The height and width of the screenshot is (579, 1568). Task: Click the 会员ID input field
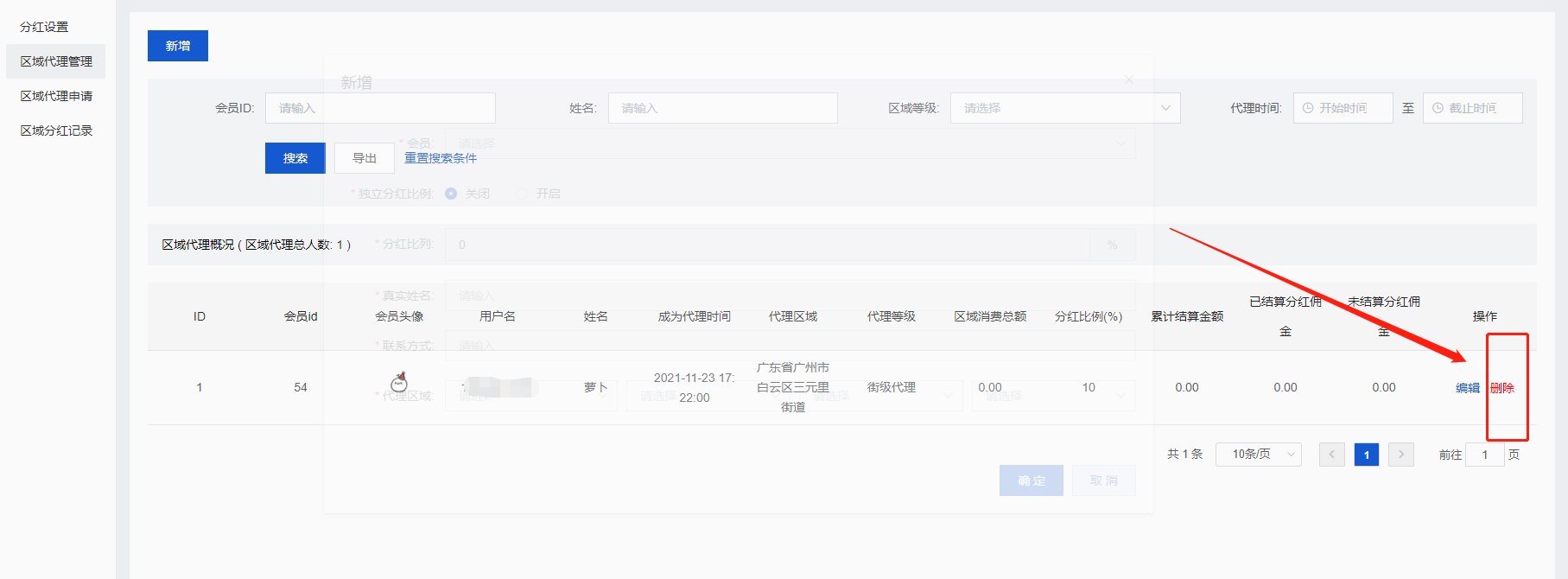point(380,108)
